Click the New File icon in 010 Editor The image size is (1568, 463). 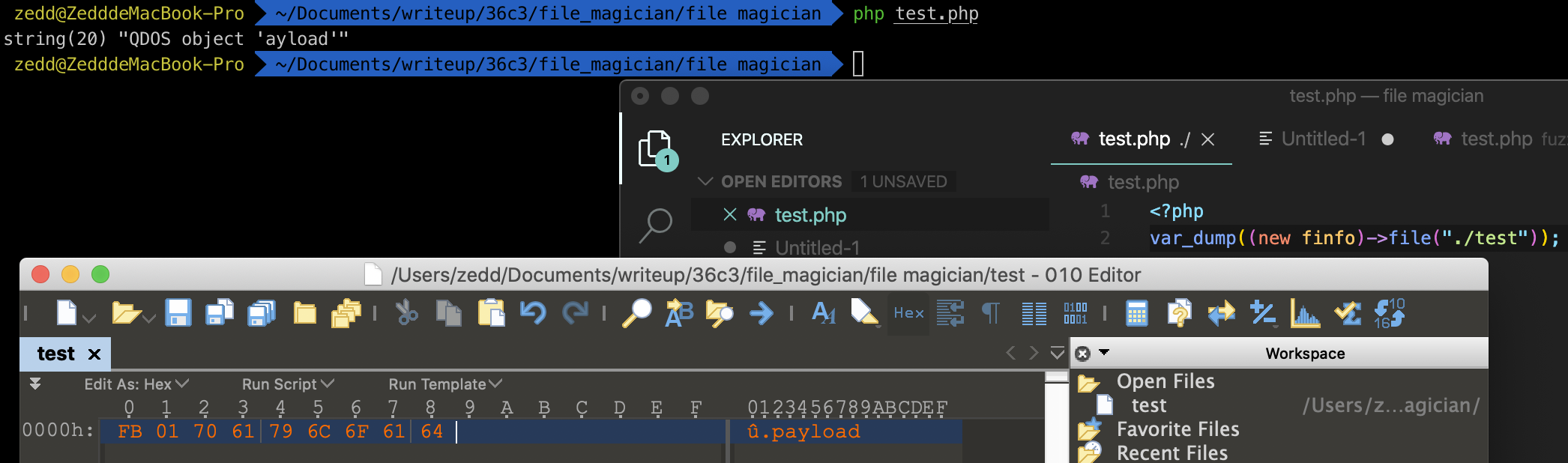click(x=67, y=312)
